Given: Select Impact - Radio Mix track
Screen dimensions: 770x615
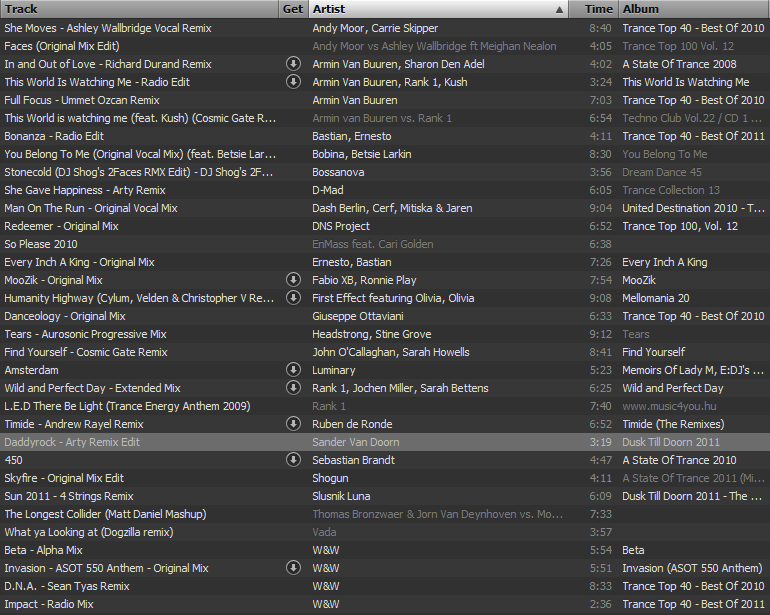Looking at the screenshot, I should (x=49, y=604).
